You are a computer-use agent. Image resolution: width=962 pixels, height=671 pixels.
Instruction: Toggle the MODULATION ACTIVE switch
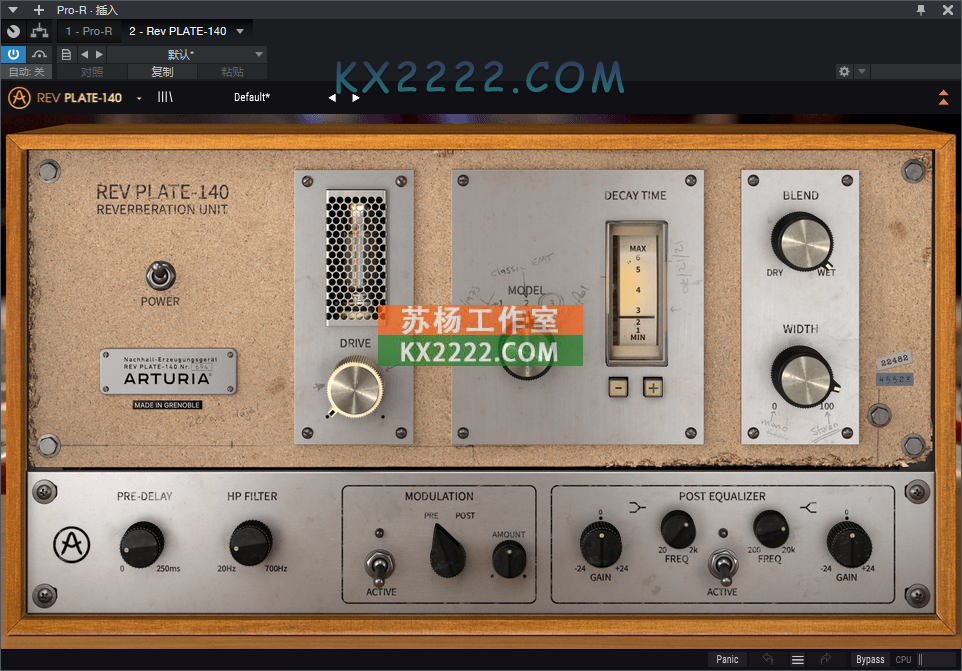(380, 566)
